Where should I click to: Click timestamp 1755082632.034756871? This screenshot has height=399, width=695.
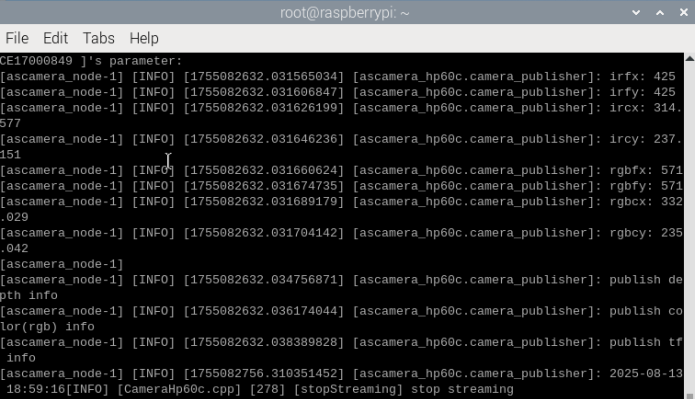click(264, 280)
